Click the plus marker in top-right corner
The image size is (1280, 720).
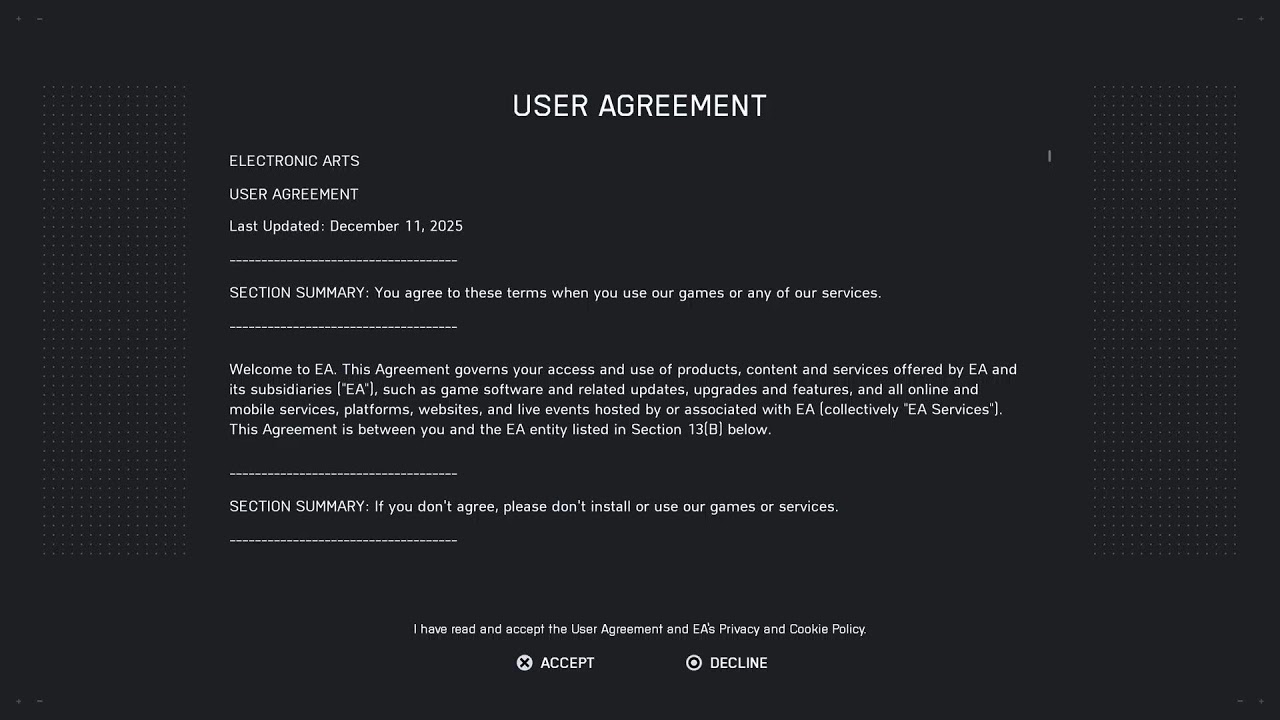coord(1261,18)
